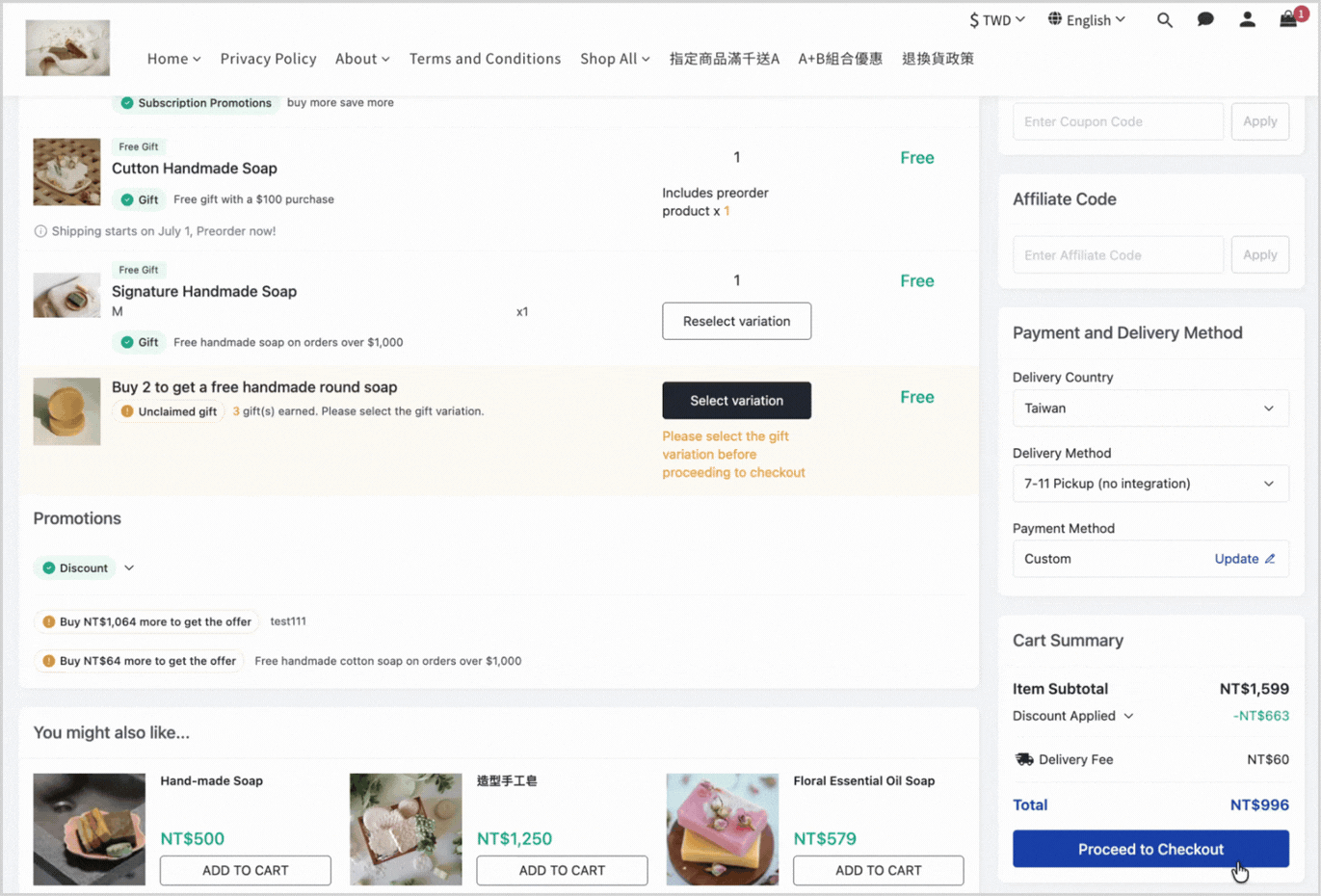Click green check icon on Discount tag

(x=49, y=568)
